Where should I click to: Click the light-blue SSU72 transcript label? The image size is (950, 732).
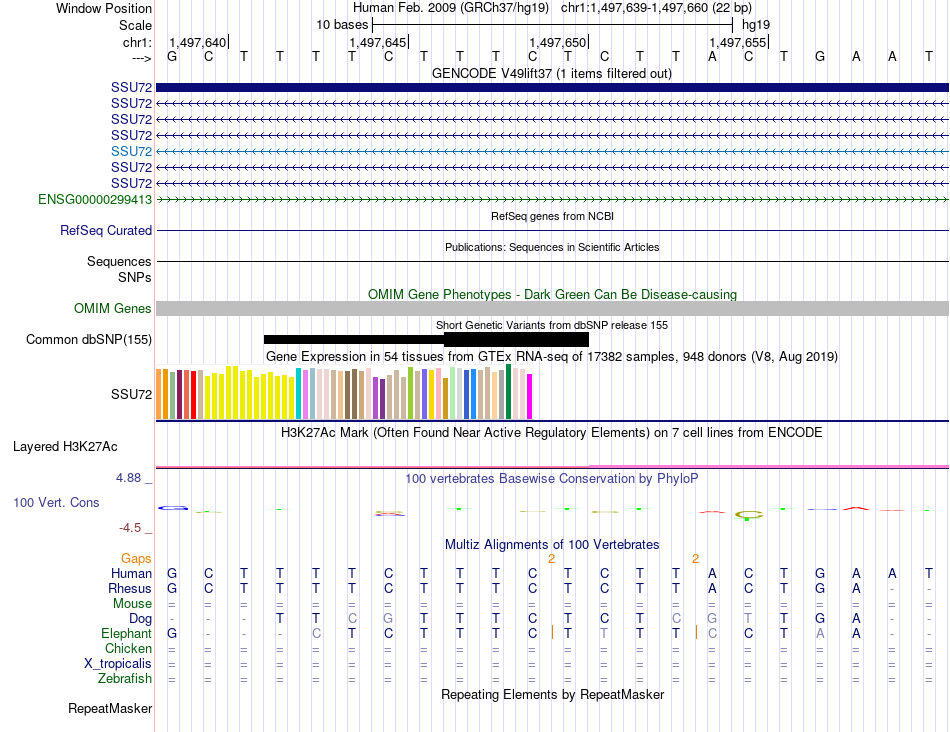point(131,151)
